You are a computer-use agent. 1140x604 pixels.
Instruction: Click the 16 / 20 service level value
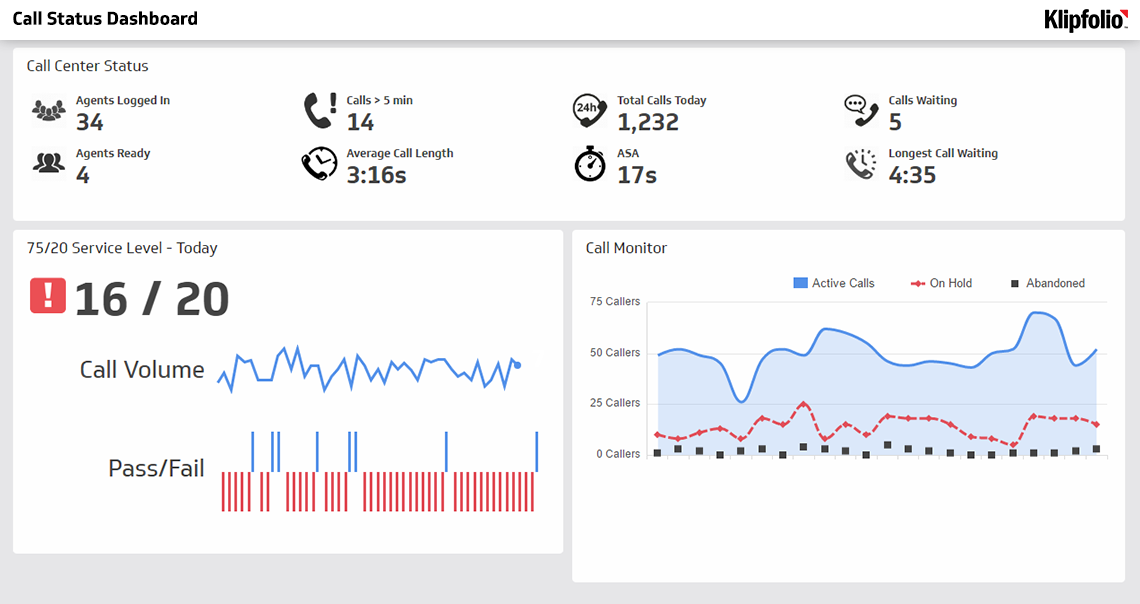(x=152, y=299)
